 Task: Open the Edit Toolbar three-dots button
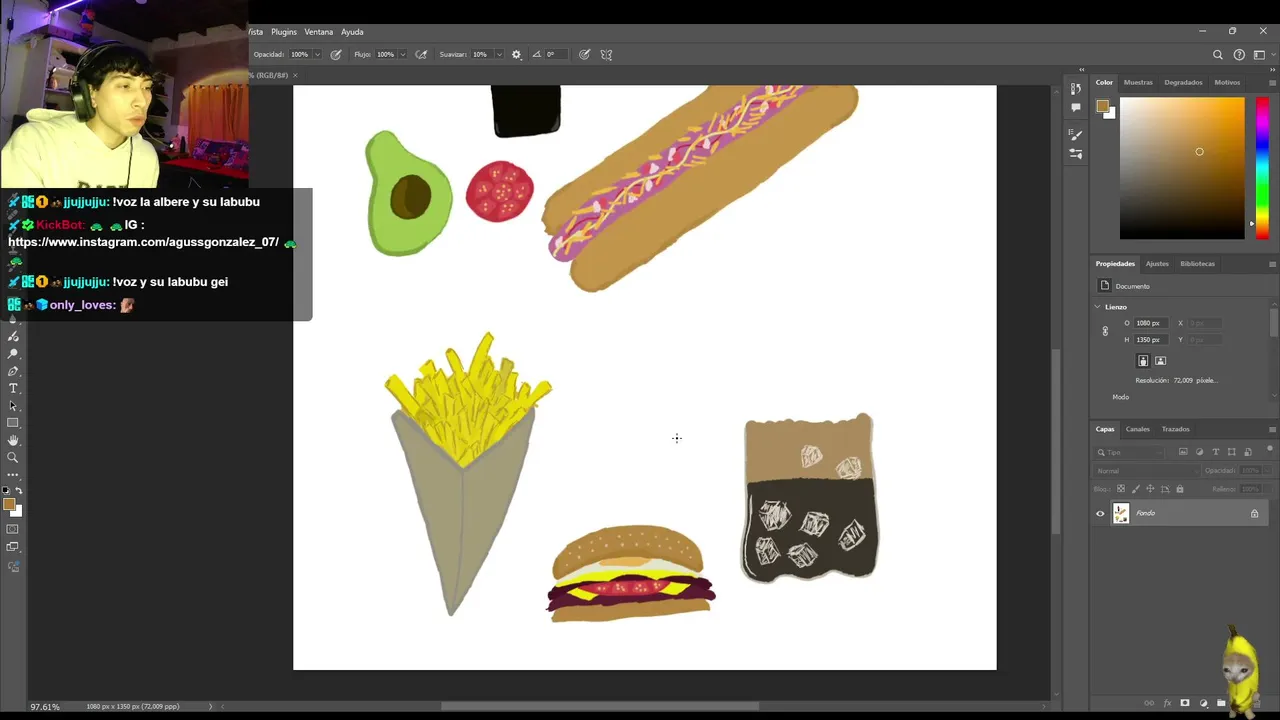13,475
